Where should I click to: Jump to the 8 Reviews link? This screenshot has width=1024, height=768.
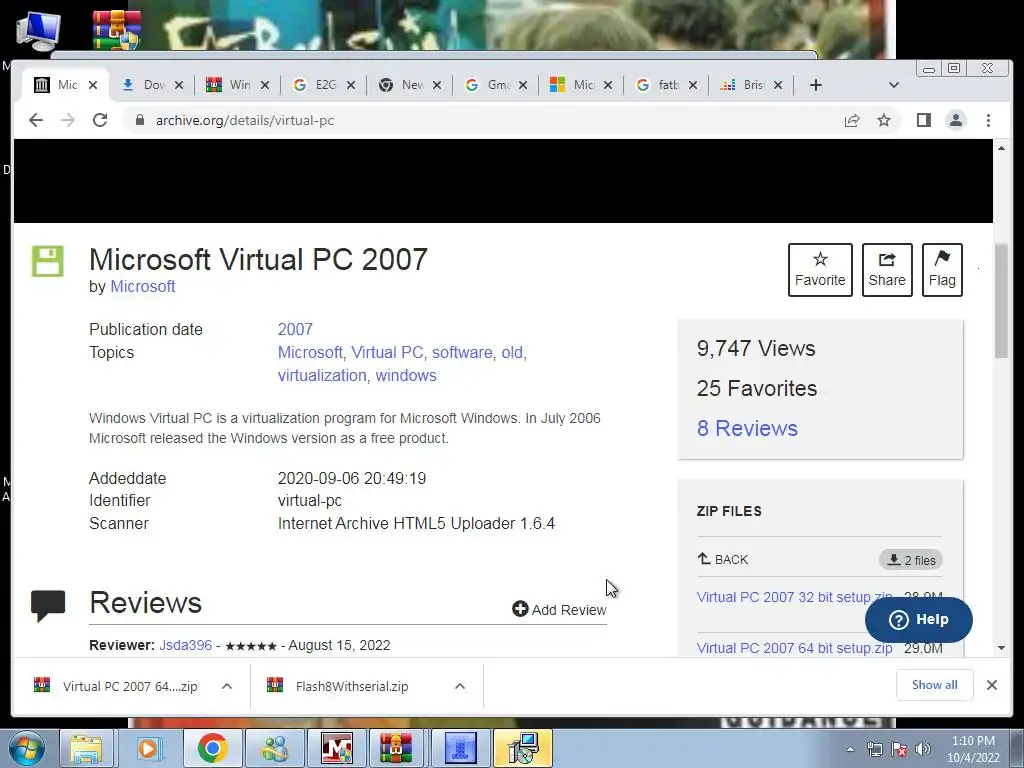(x=747, y=428)
